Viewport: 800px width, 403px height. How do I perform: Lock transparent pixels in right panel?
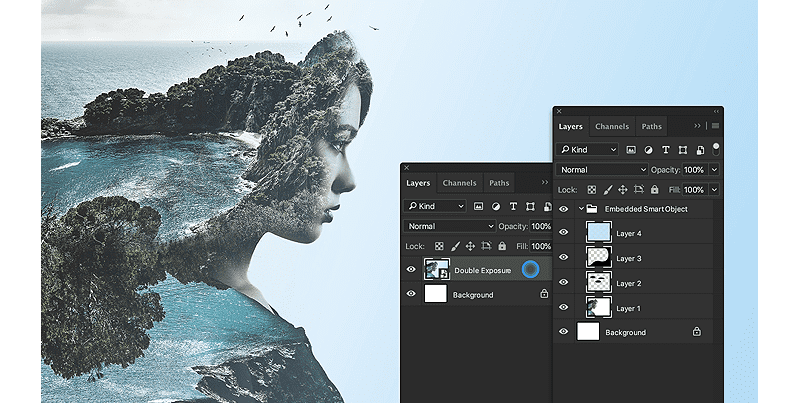(591, 190)
